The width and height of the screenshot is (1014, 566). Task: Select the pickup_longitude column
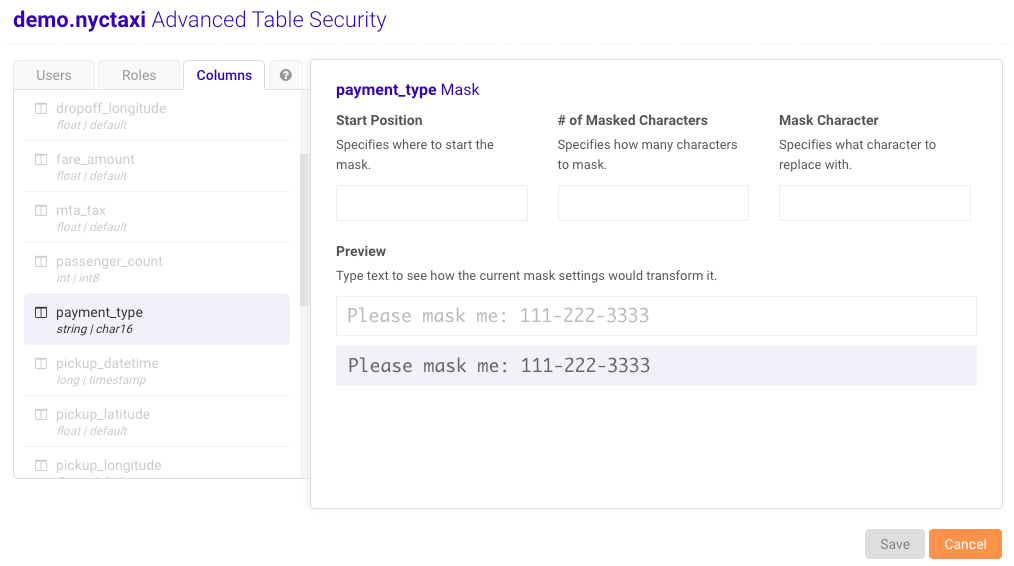[108, 465]
